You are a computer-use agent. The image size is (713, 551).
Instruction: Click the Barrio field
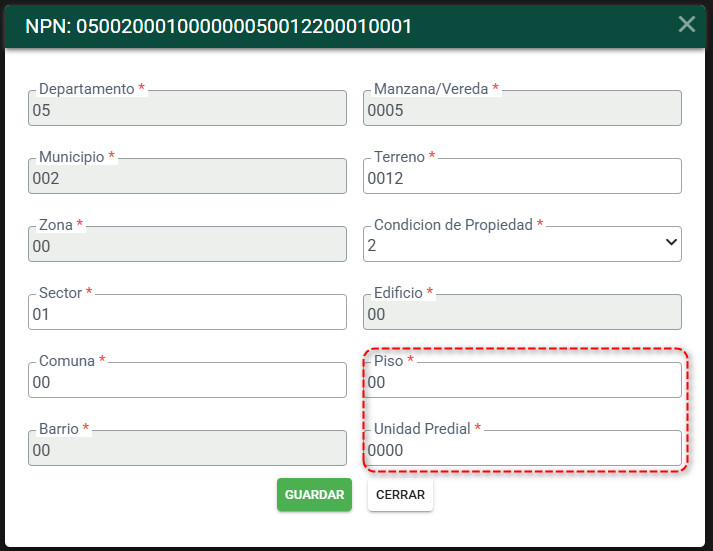pyautogui.click(x=187, y=448)
